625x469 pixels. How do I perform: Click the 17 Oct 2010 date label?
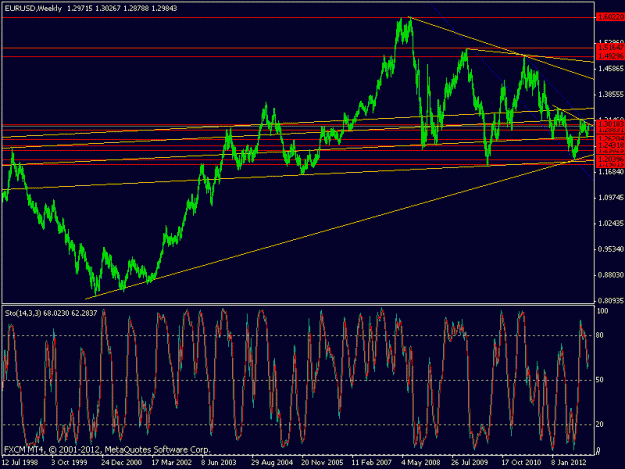521,462
